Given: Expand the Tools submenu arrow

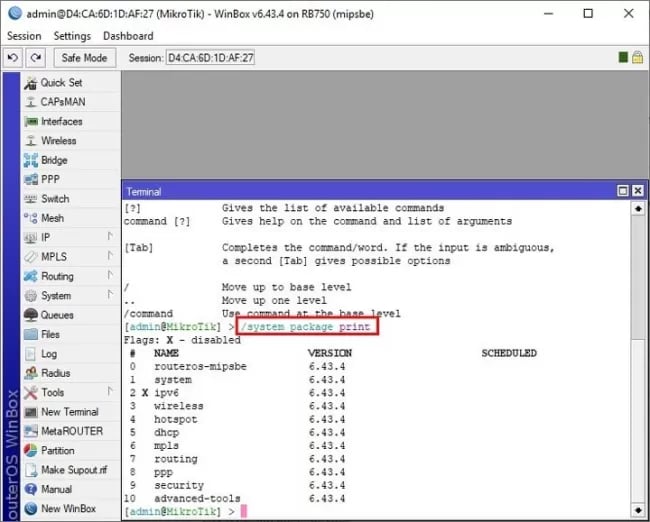Looking at the screenshot, I should (110, 391).
